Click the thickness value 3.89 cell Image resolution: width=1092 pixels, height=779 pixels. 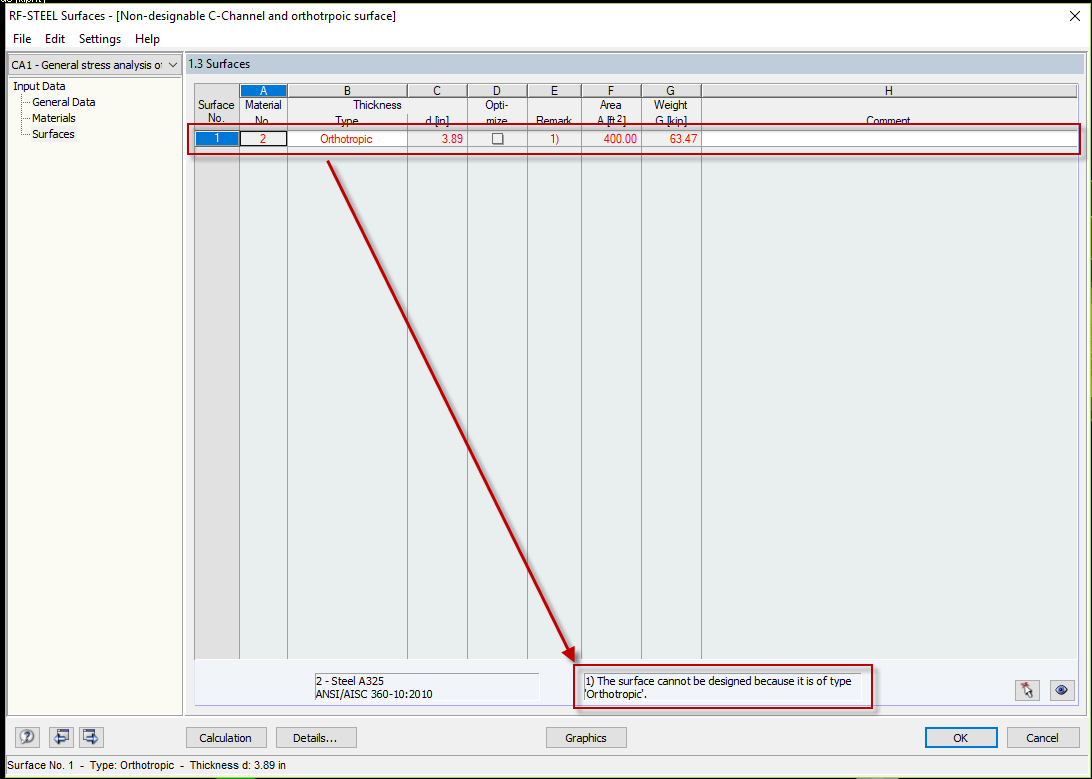(437, 139)
